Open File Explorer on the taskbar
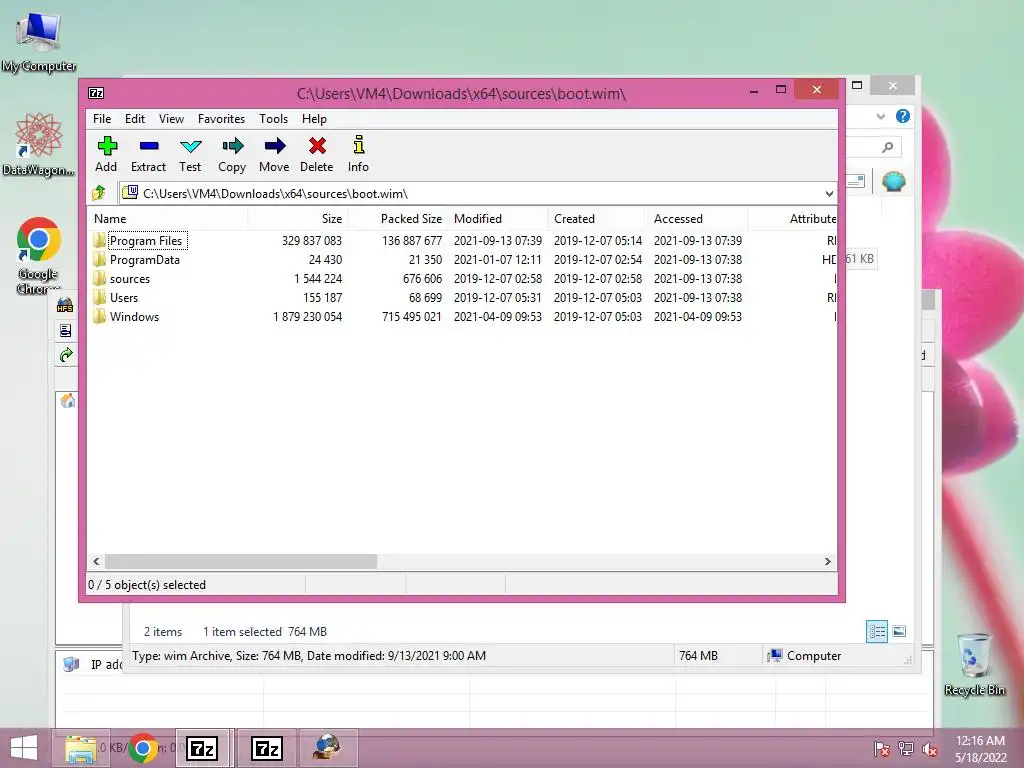This screenshot has height=768, width=1024. [x=80, y=748]
